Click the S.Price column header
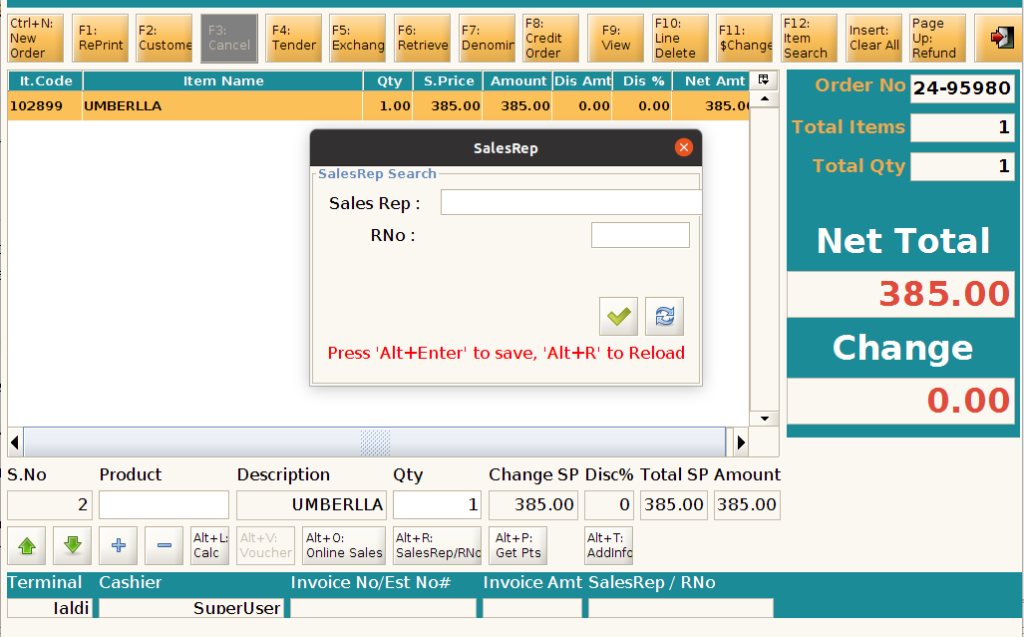Image resolution: width=1024 pixels, height=637 pixels. point(448,81)
